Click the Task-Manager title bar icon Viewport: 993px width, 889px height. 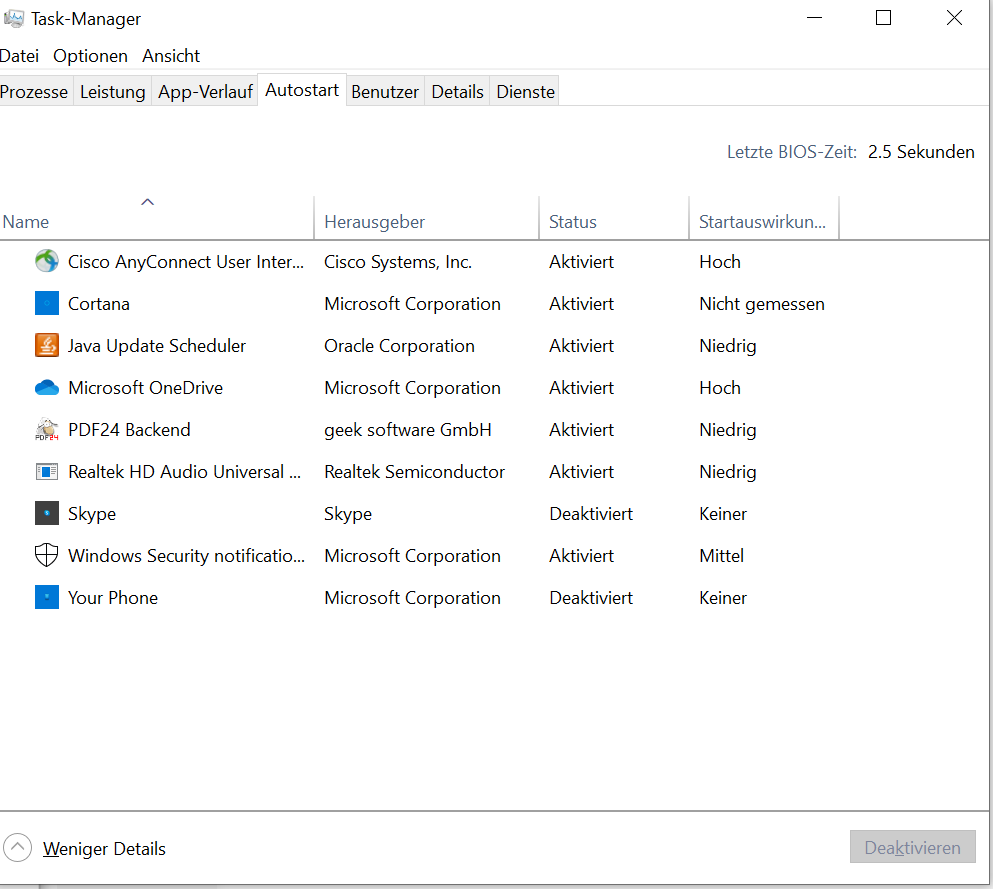pos(13,18)
